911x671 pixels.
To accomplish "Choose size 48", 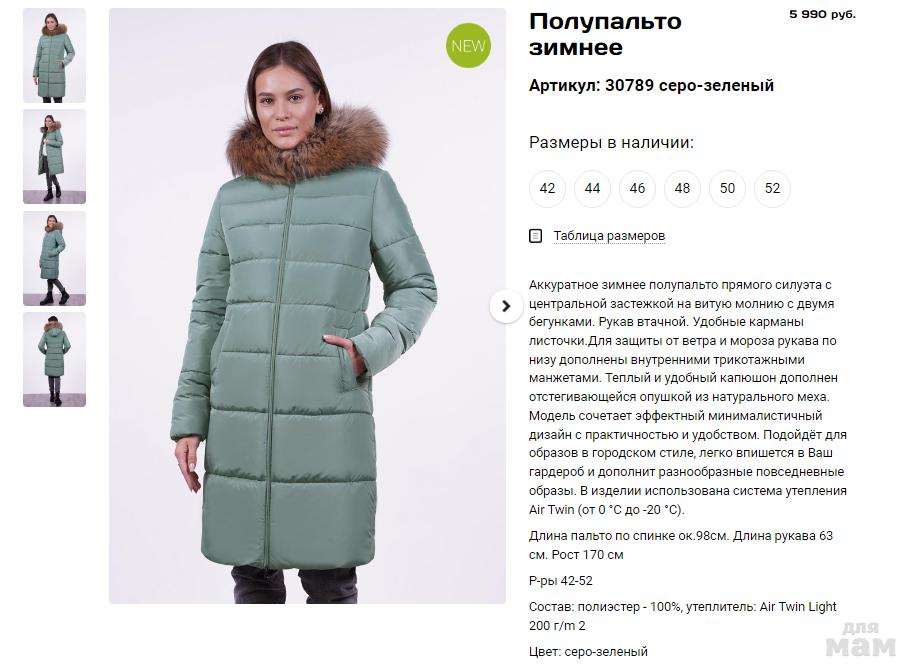I will pos(682,188).
